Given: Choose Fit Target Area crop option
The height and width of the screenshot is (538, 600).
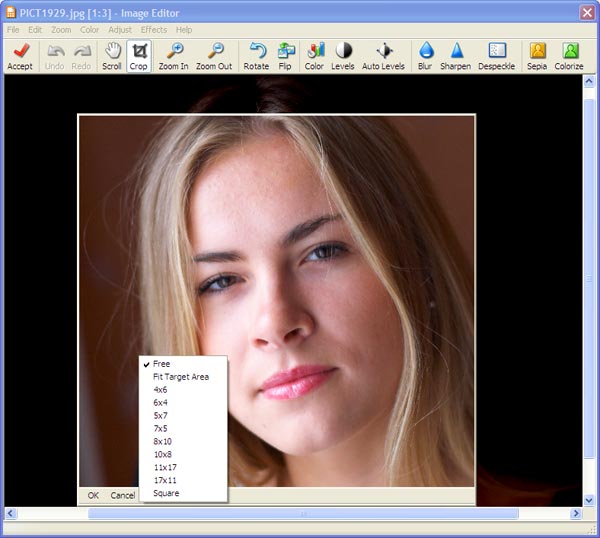Looking at the screenshot, I should pyautogui.click(x=183, y=377).
